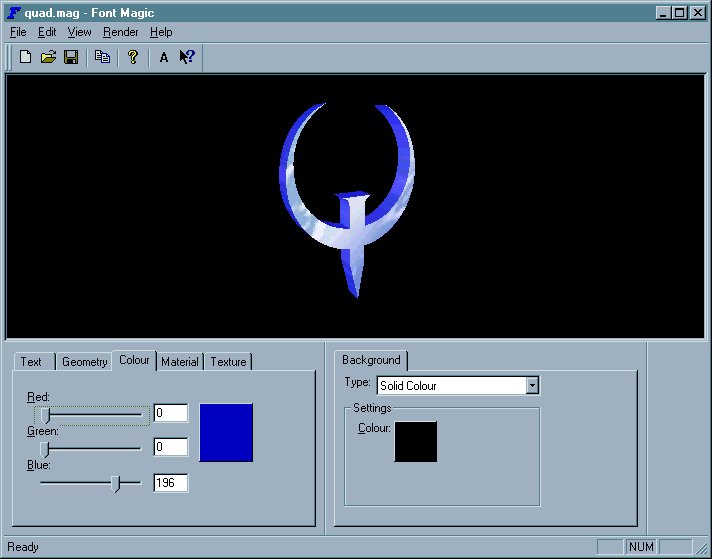Open the View menu
Viewport: 712px width, 559px height.
tap(79, 32)
